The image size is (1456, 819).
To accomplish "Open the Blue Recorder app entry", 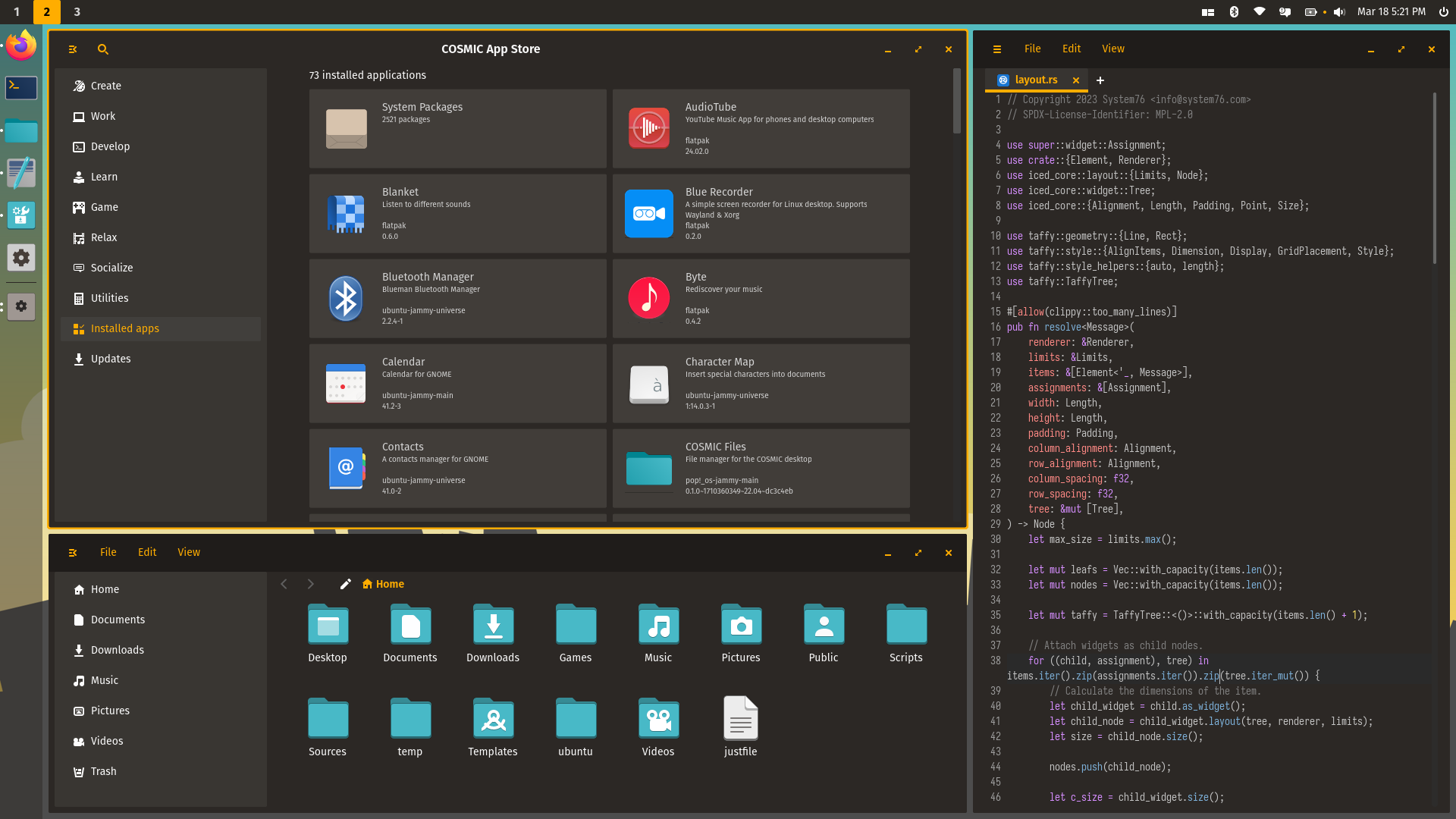I will point(761,213).
